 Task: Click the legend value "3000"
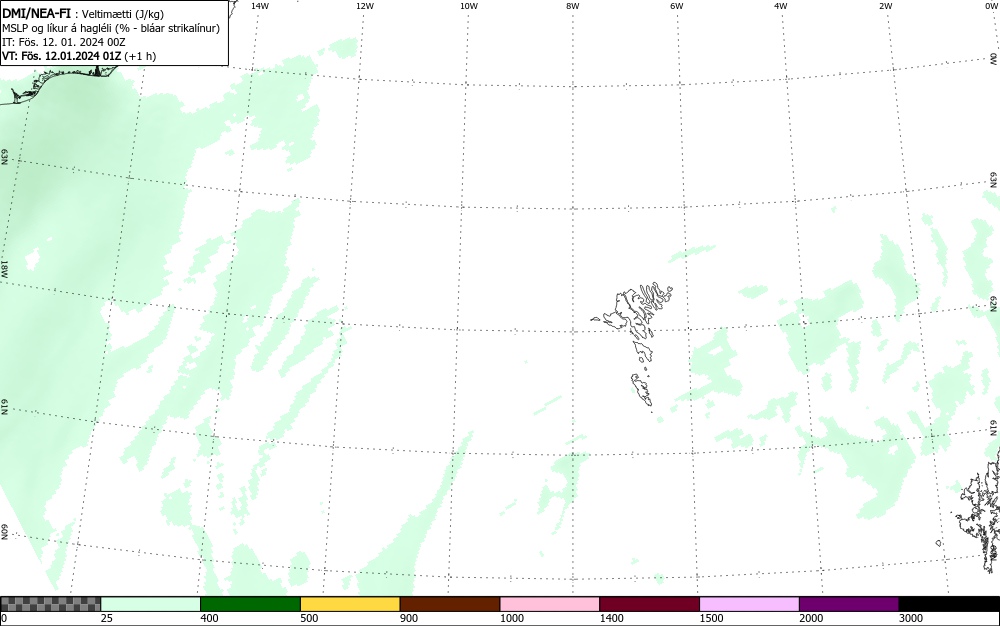911,618
